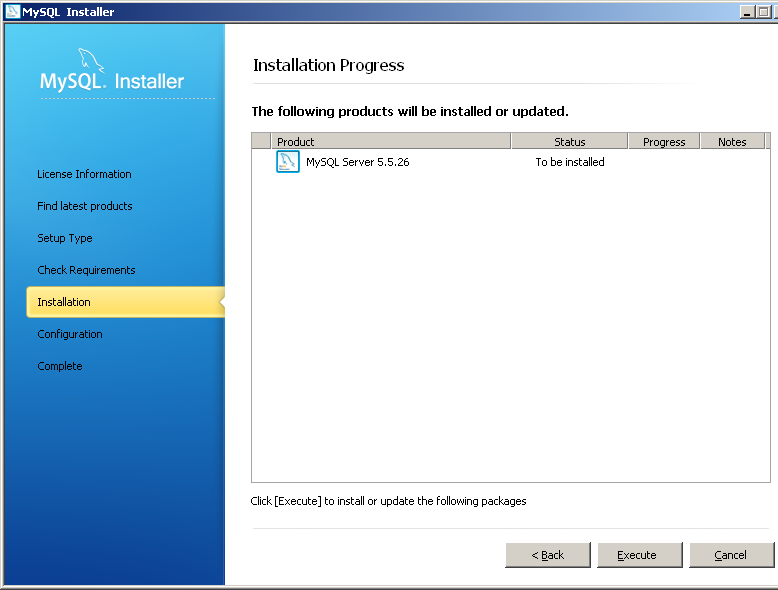Screen dimensions: 778x590
Task: Click the Installation Progress heading
Action: 328,66
